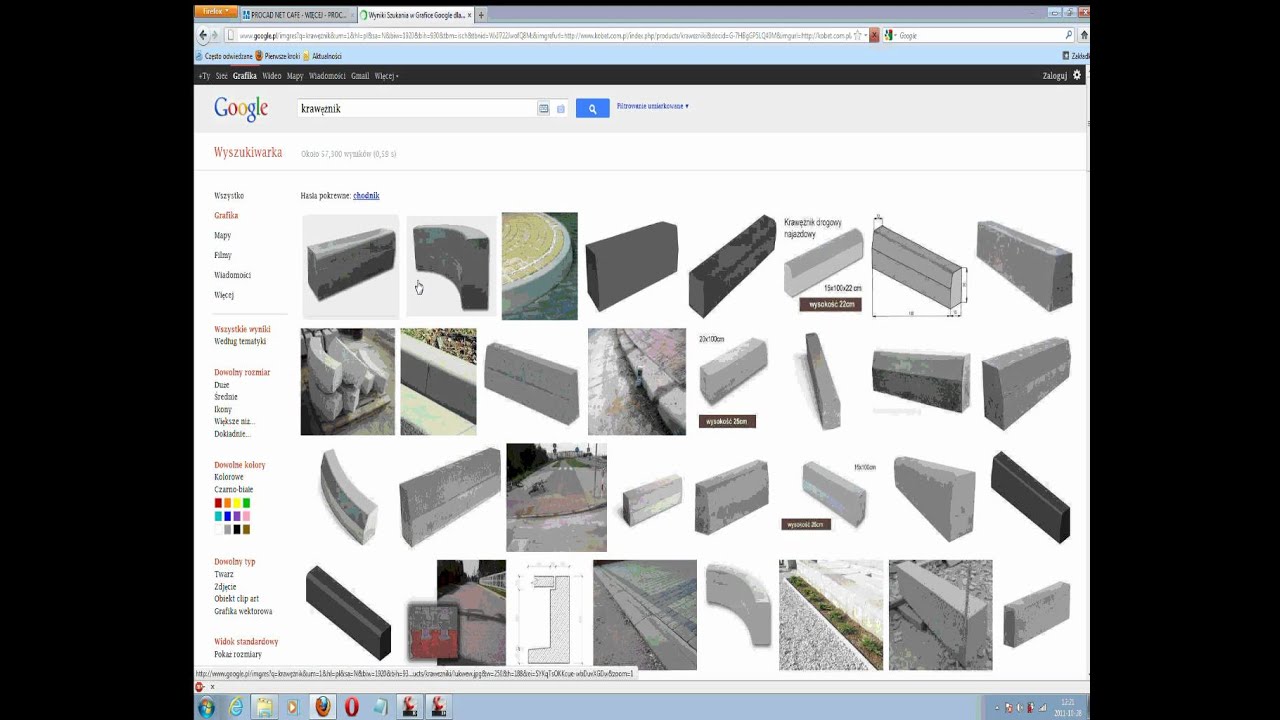The image size is (1280, 720).
Task: Click the search-by-image camera icon
Action: (x=560, y=108)
